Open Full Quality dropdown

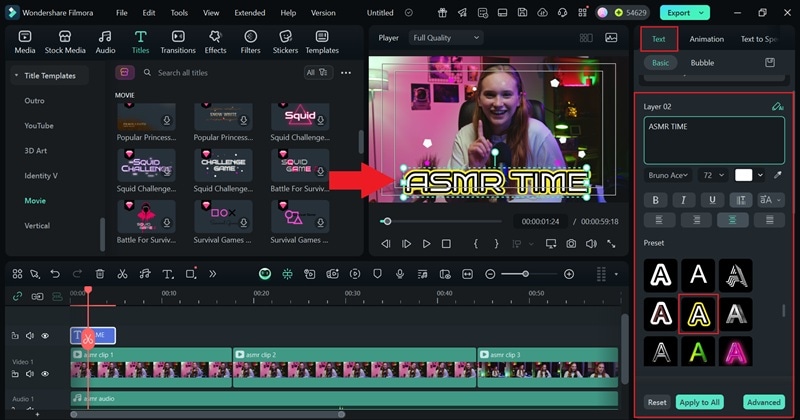[446, 38]
